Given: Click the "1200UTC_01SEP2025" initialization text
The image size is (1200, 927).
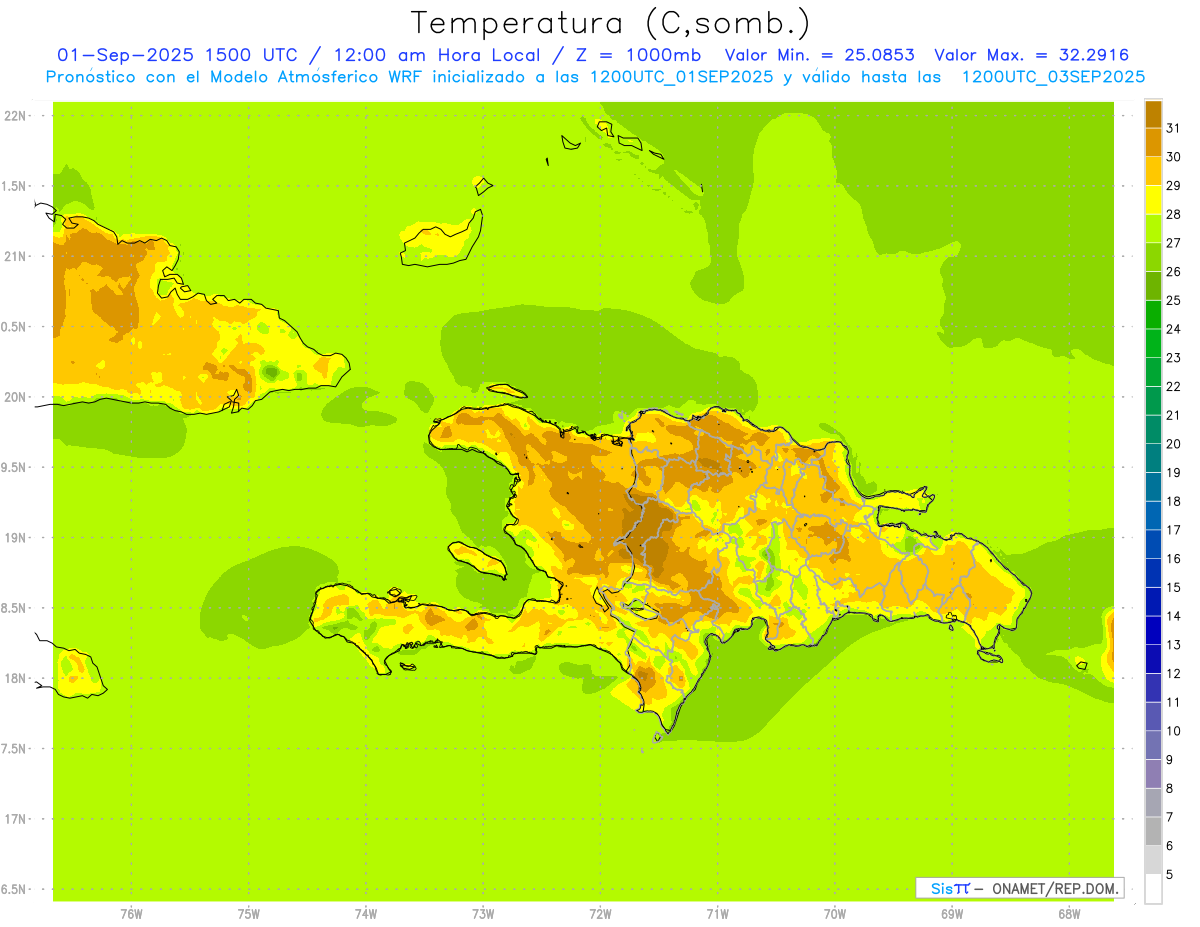Looking at the screenshot, I should click(682, 77).
